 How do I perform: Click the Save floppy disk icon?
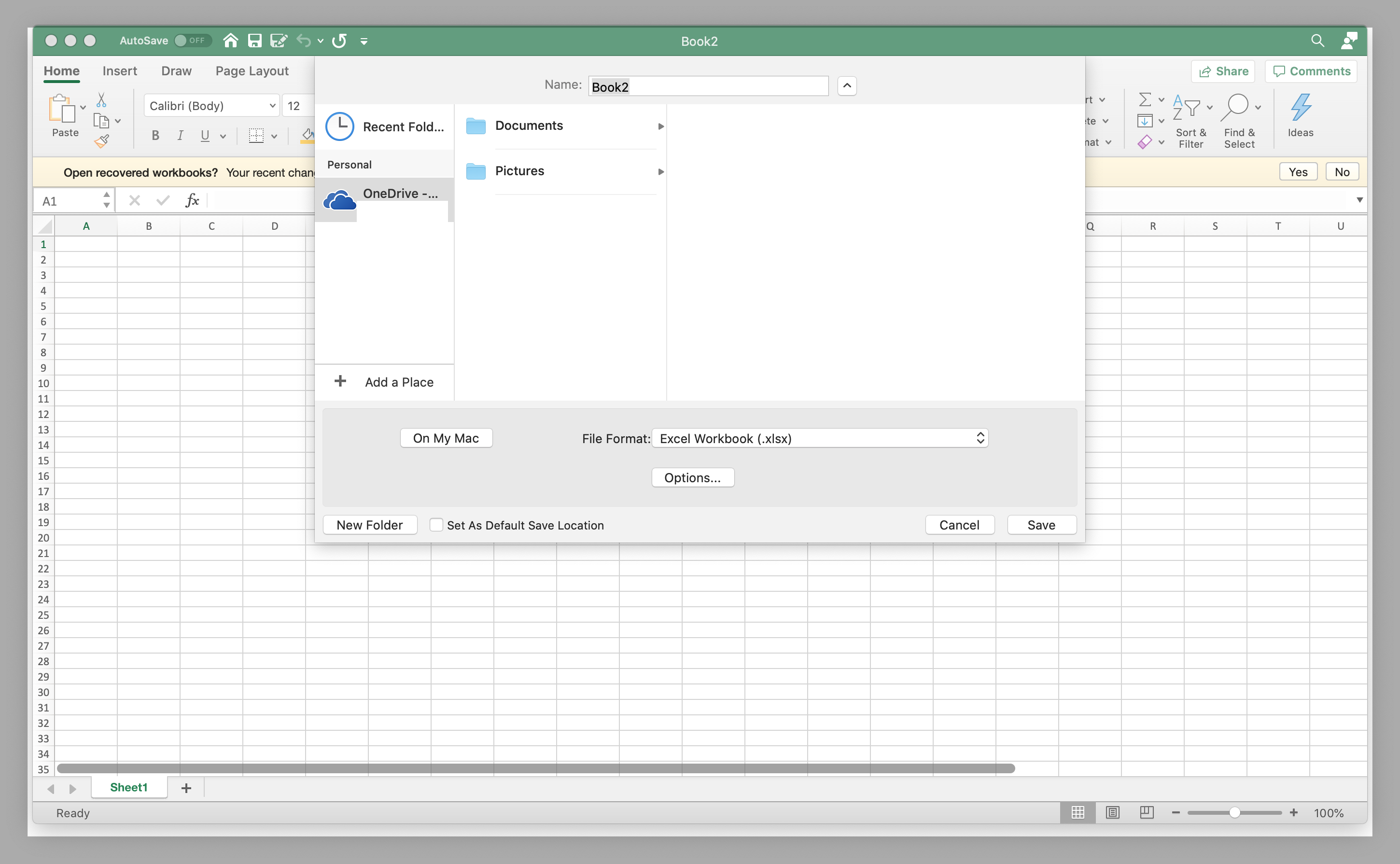coord(254,41)
